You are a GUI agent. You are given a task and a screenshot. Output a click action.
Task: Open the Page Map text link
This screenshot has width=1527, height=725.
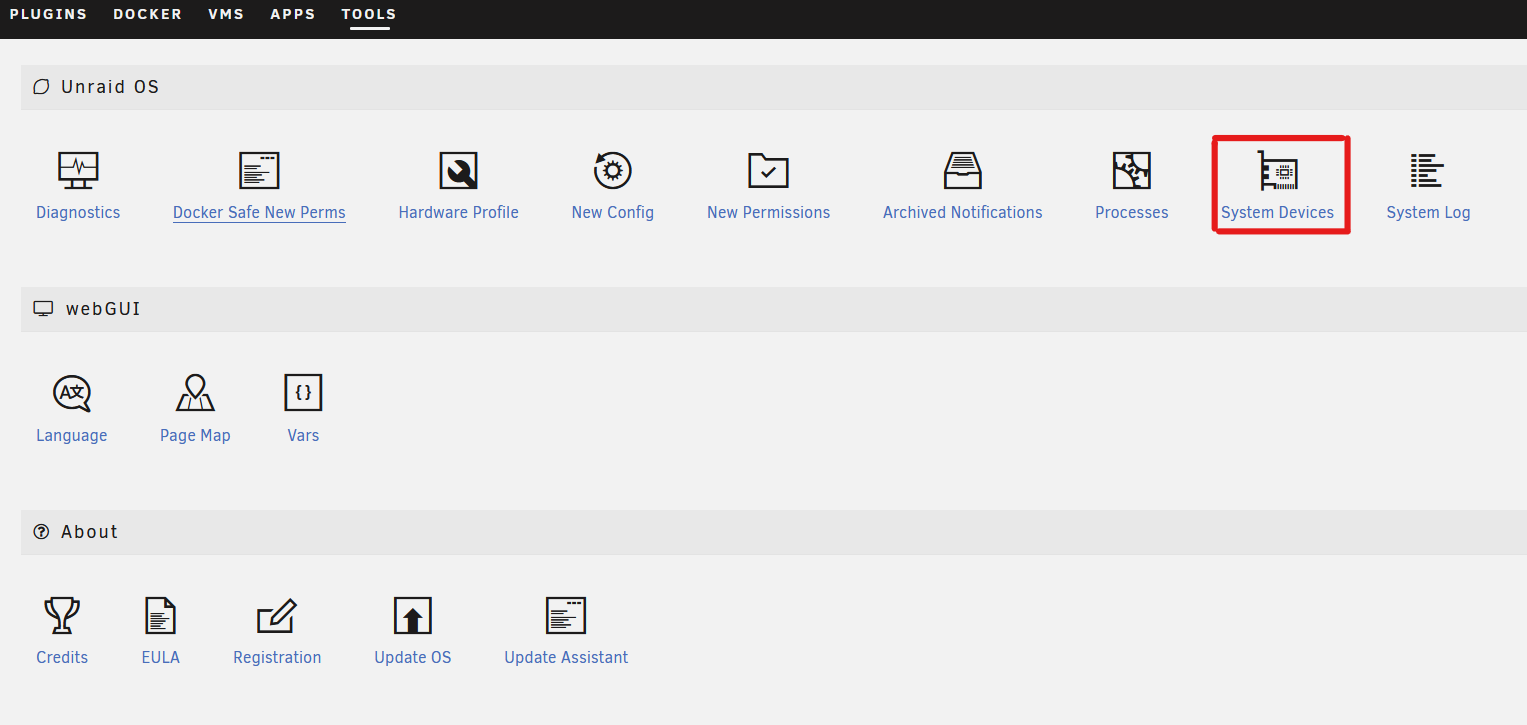coord(195,436)
